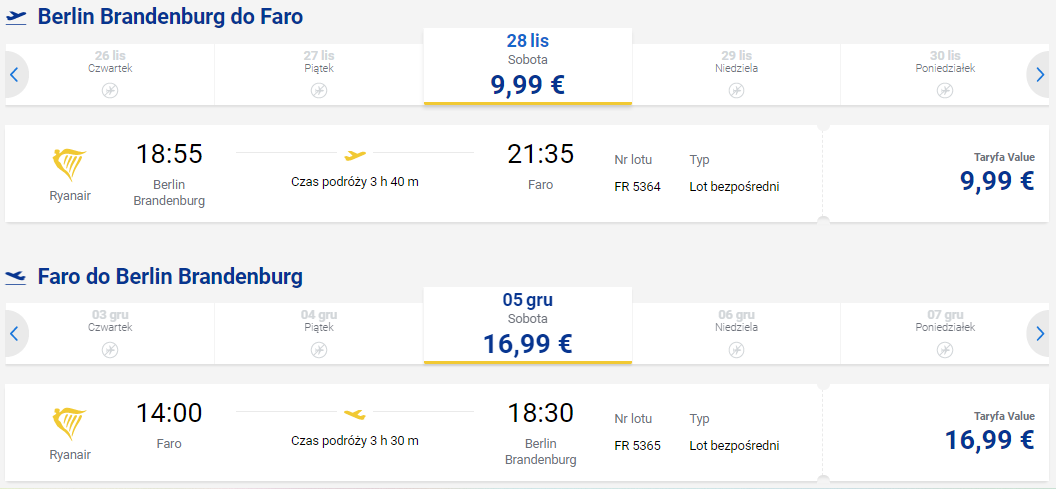Select Taryfa Value 9,99 € fare
Image resolution: width=1056 pixels, height=489 pixels.
936,174
